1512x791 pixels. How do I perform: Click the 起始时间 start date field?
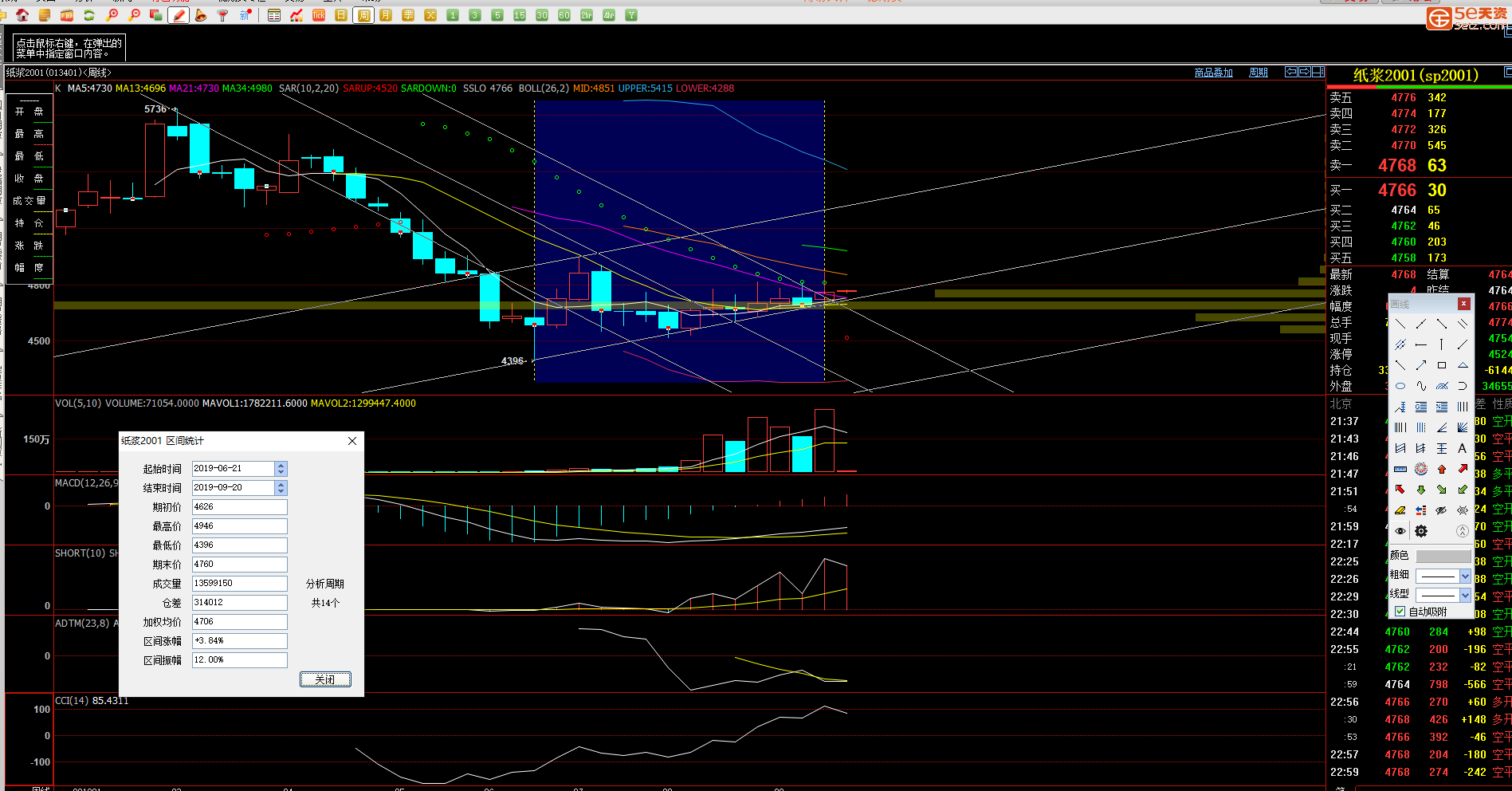(x=233, y=469)
